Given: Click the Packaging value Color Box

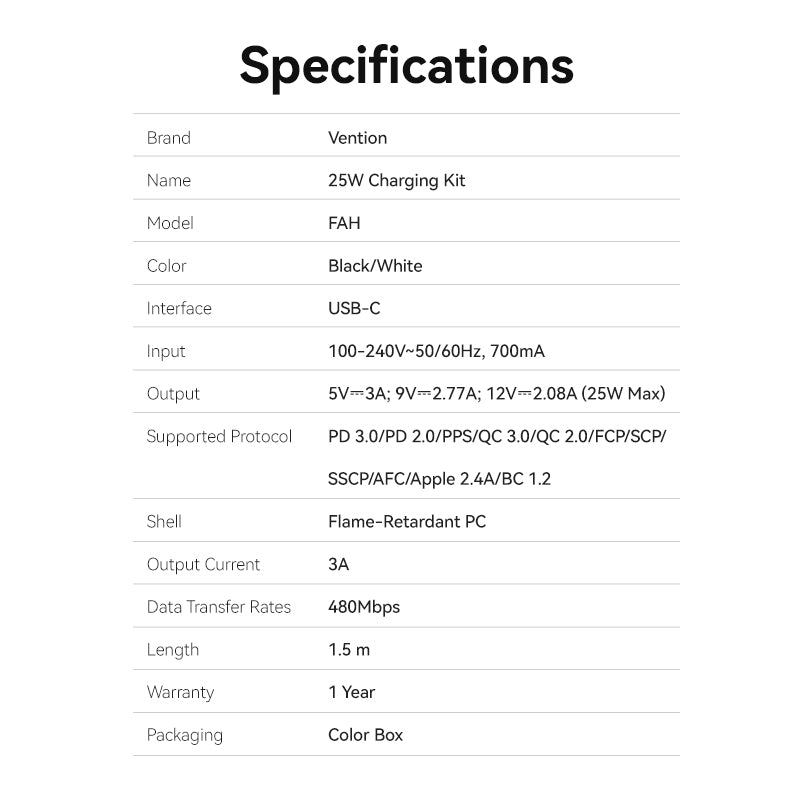Looking at the screenshot, I should coord(365,735).
